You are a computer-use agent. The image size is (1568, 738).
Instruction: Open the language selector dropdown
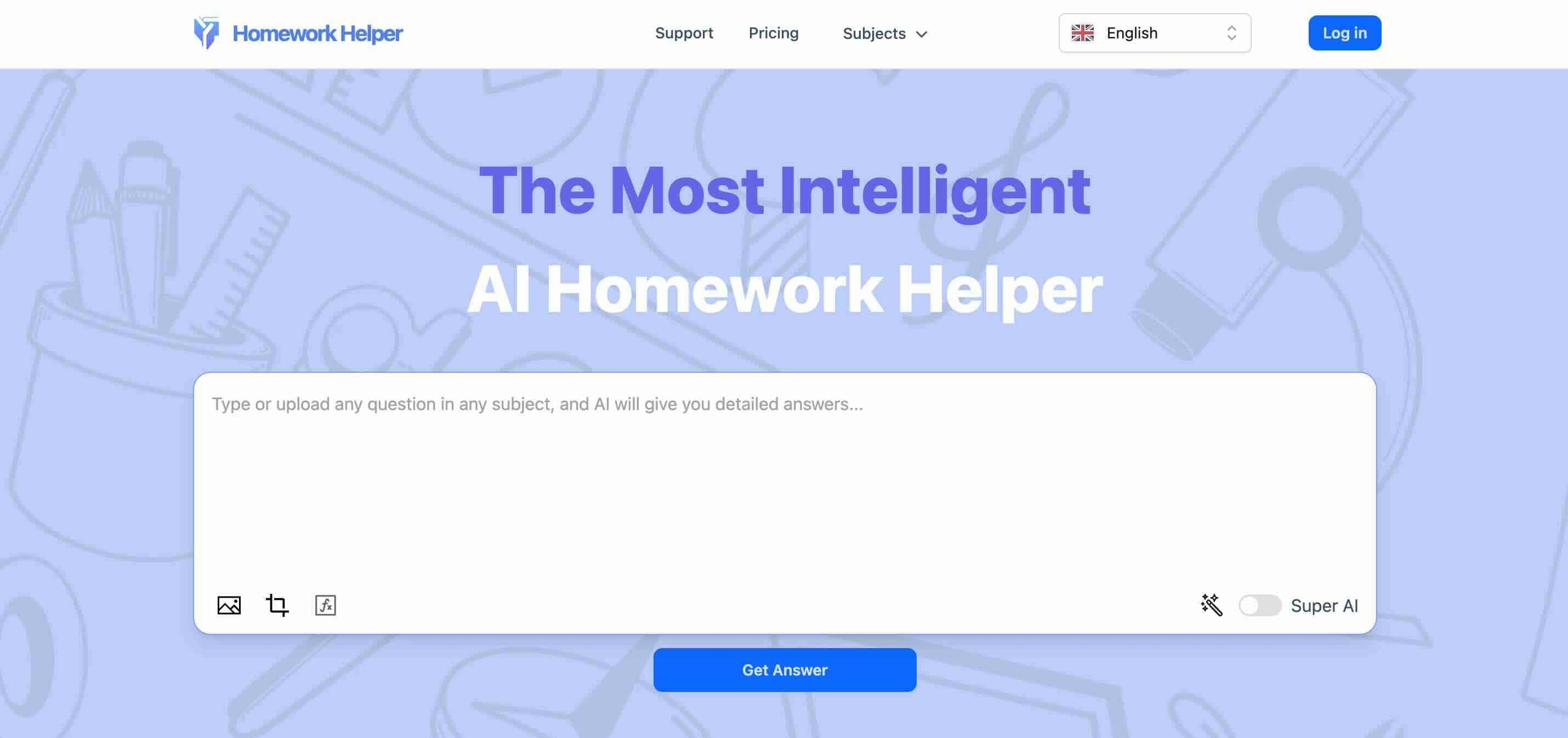1154,32
